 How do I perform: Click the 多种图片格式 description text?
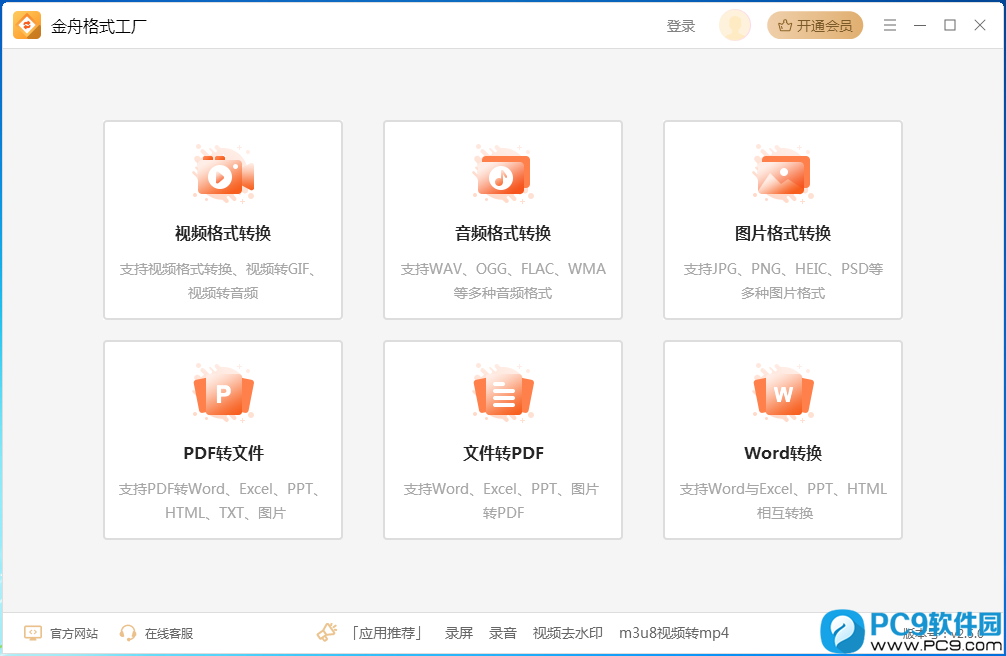pos(783,293)
